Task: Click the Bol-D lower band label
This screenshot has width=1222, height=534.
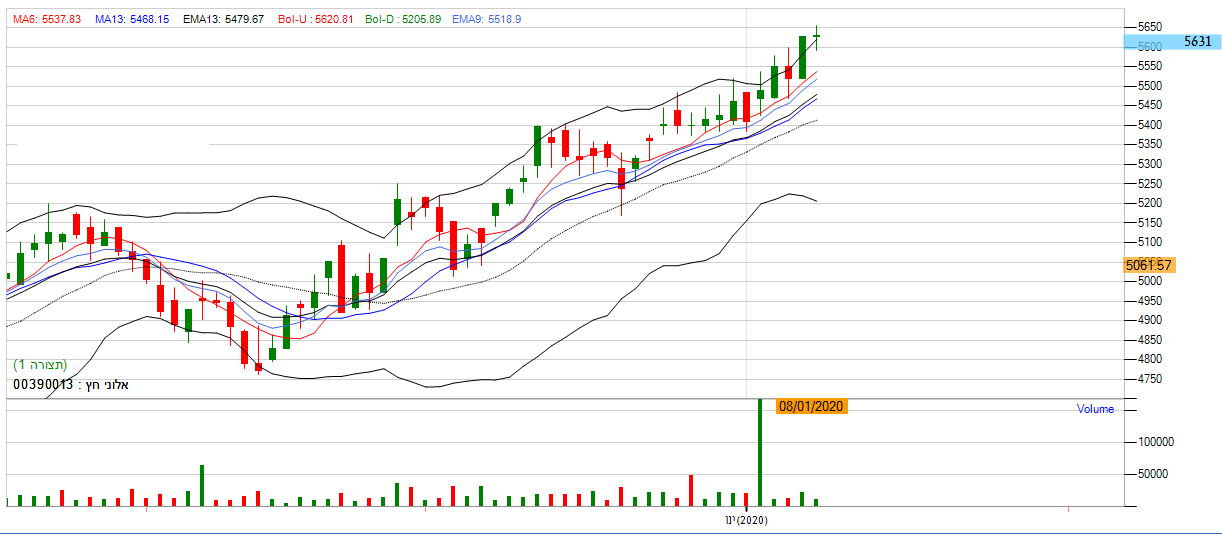Action: [x=403, y=19]
